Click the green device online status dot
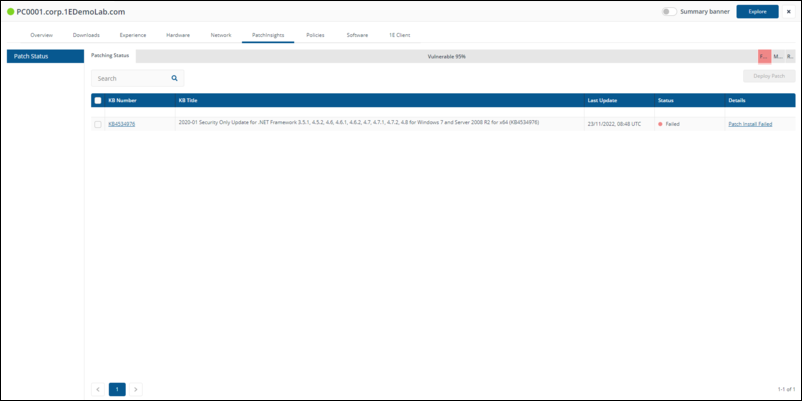 click(x=11, y=11)
